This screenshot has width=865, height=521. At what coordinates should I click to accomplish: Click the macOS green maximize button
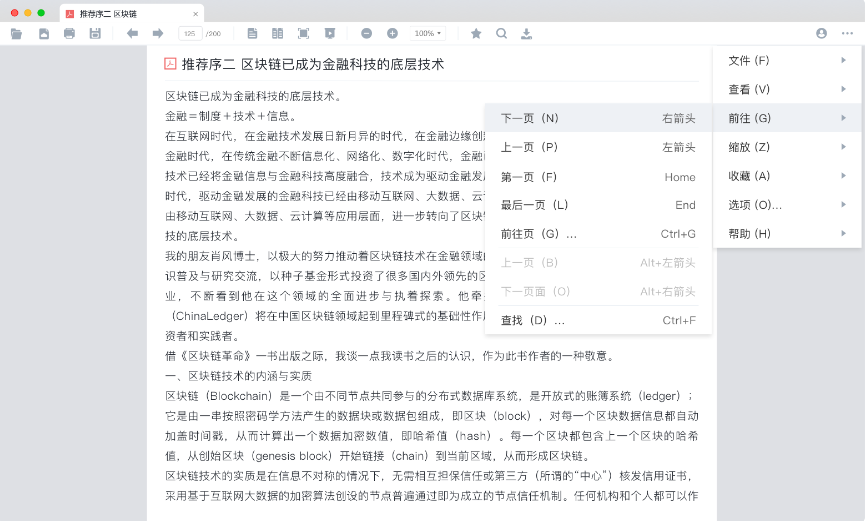[41, 13]
